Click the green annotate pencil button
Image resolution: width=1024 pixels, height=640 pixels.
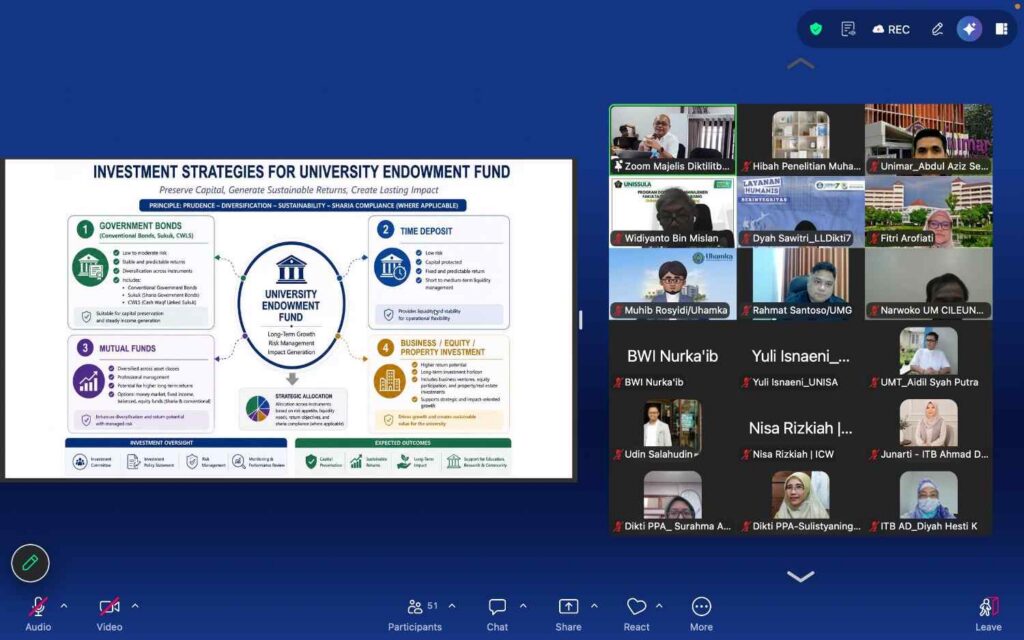click(30, 563)
